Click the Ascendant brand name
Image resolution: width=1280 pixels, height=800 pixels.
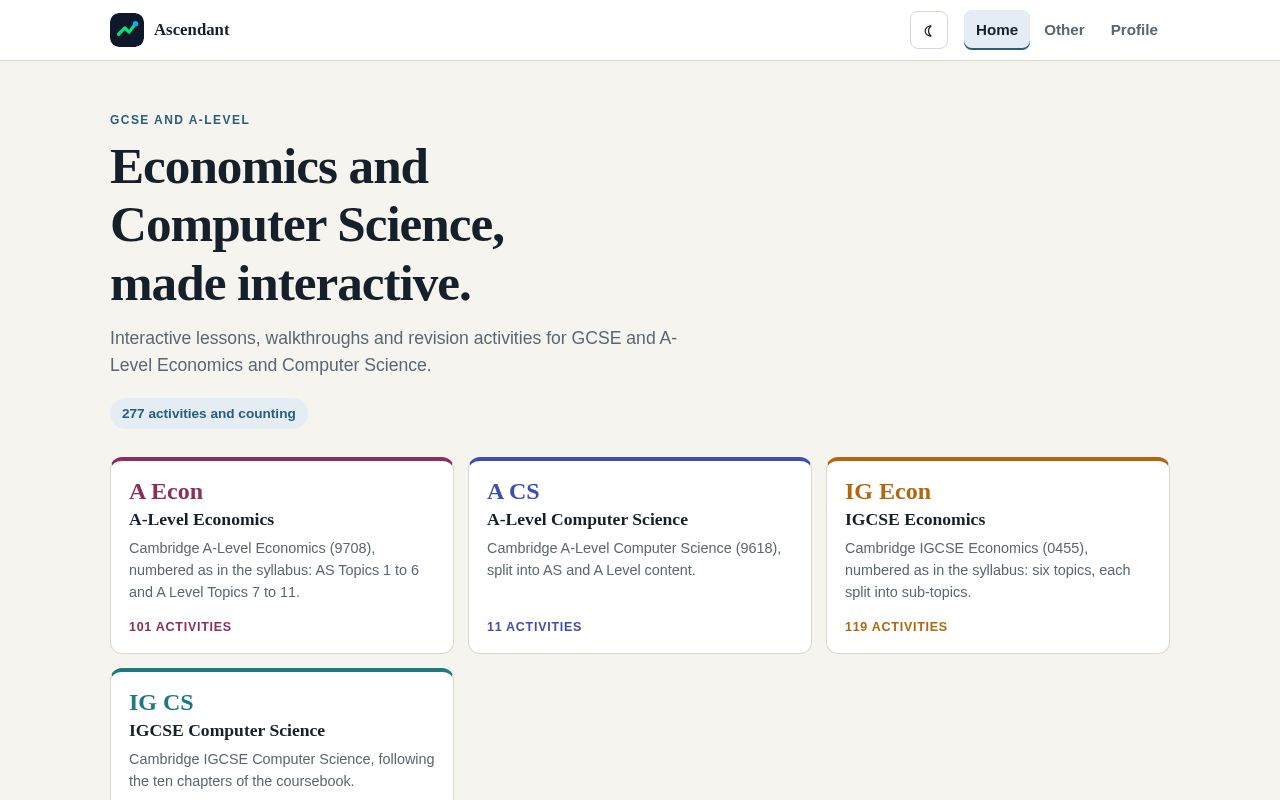click(192, 30)
